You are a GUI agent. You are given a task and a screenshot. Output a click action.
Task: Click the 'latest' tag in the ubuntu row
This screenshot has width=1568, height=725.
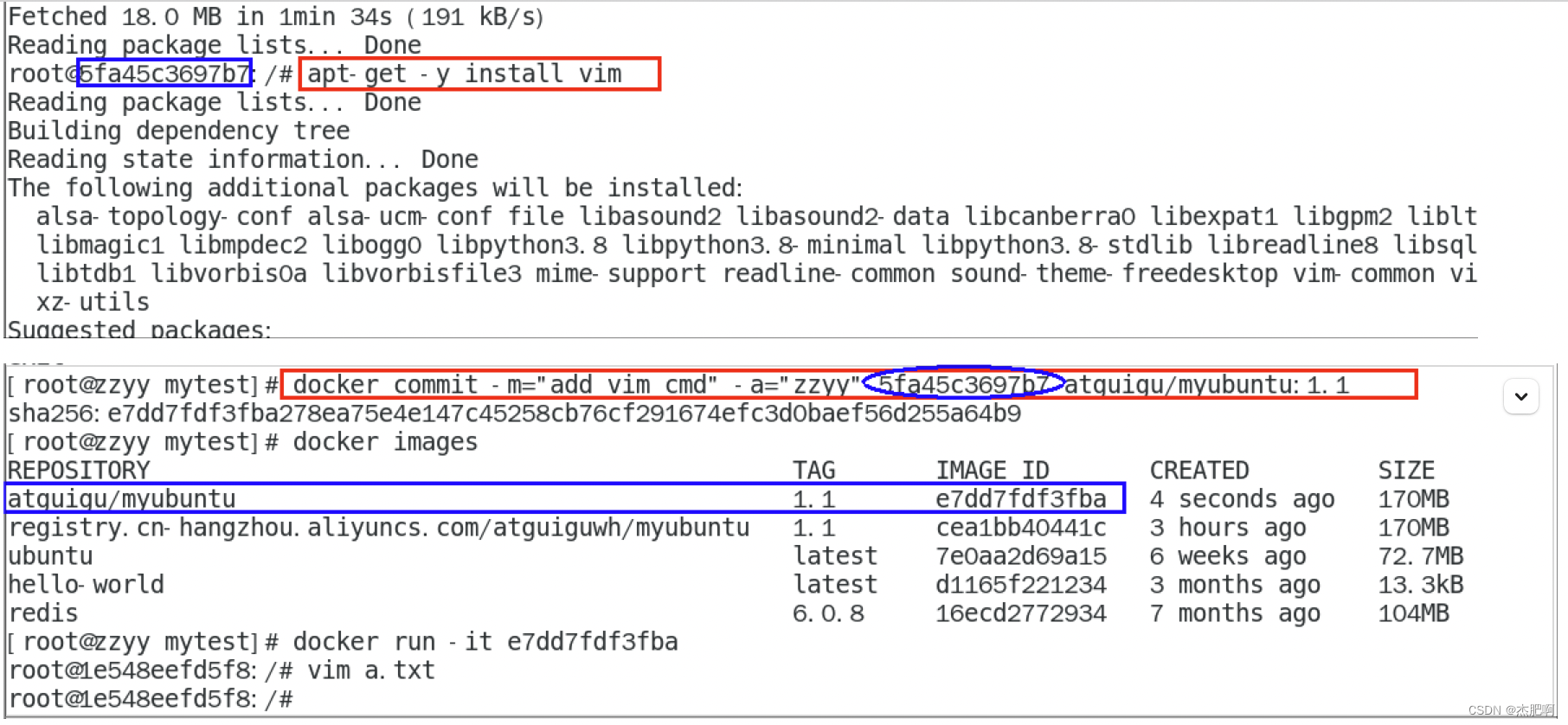coord(835,556)
